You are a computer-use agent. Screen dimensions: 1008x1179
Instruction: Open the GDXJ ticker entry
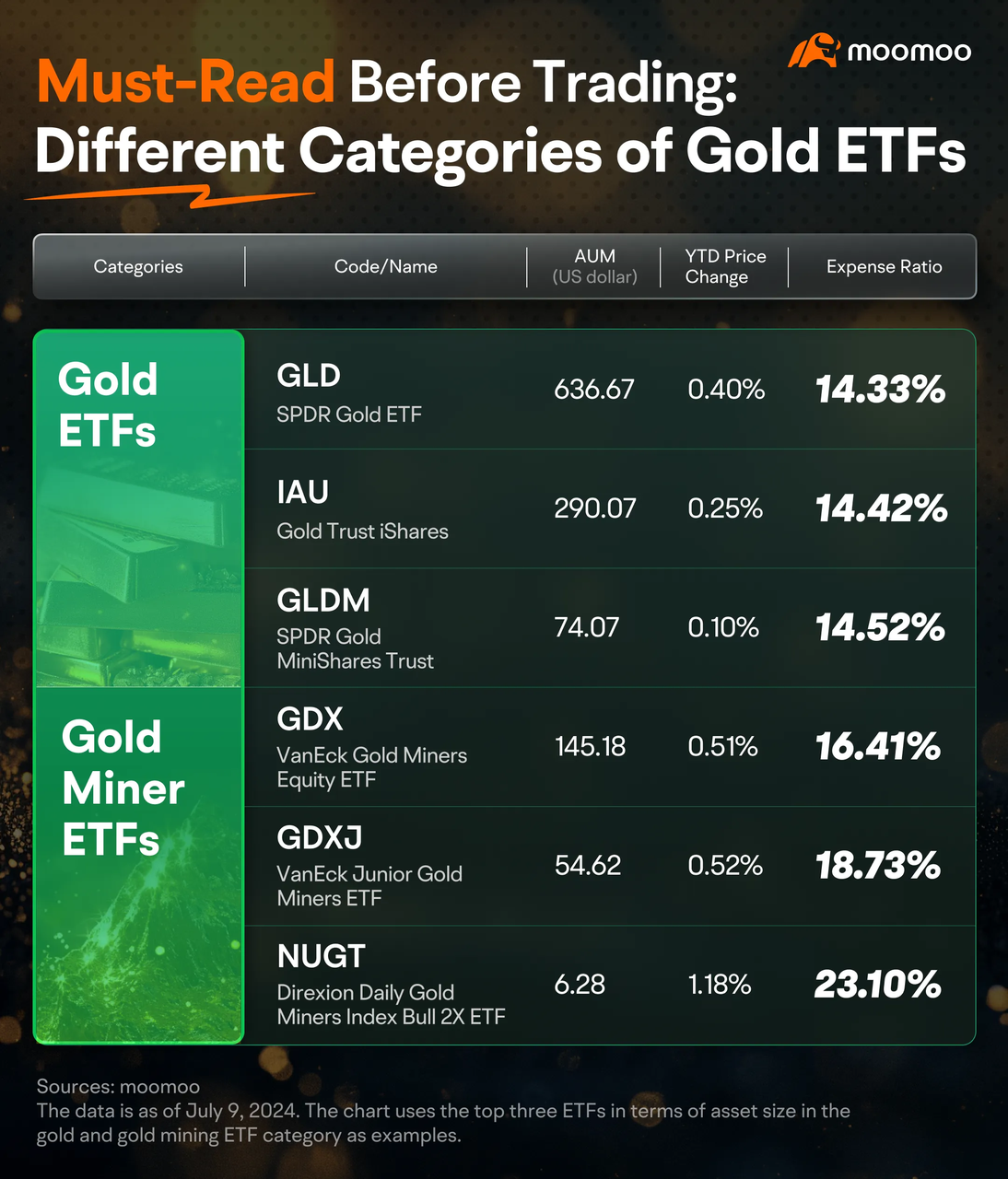pos(319,838)
